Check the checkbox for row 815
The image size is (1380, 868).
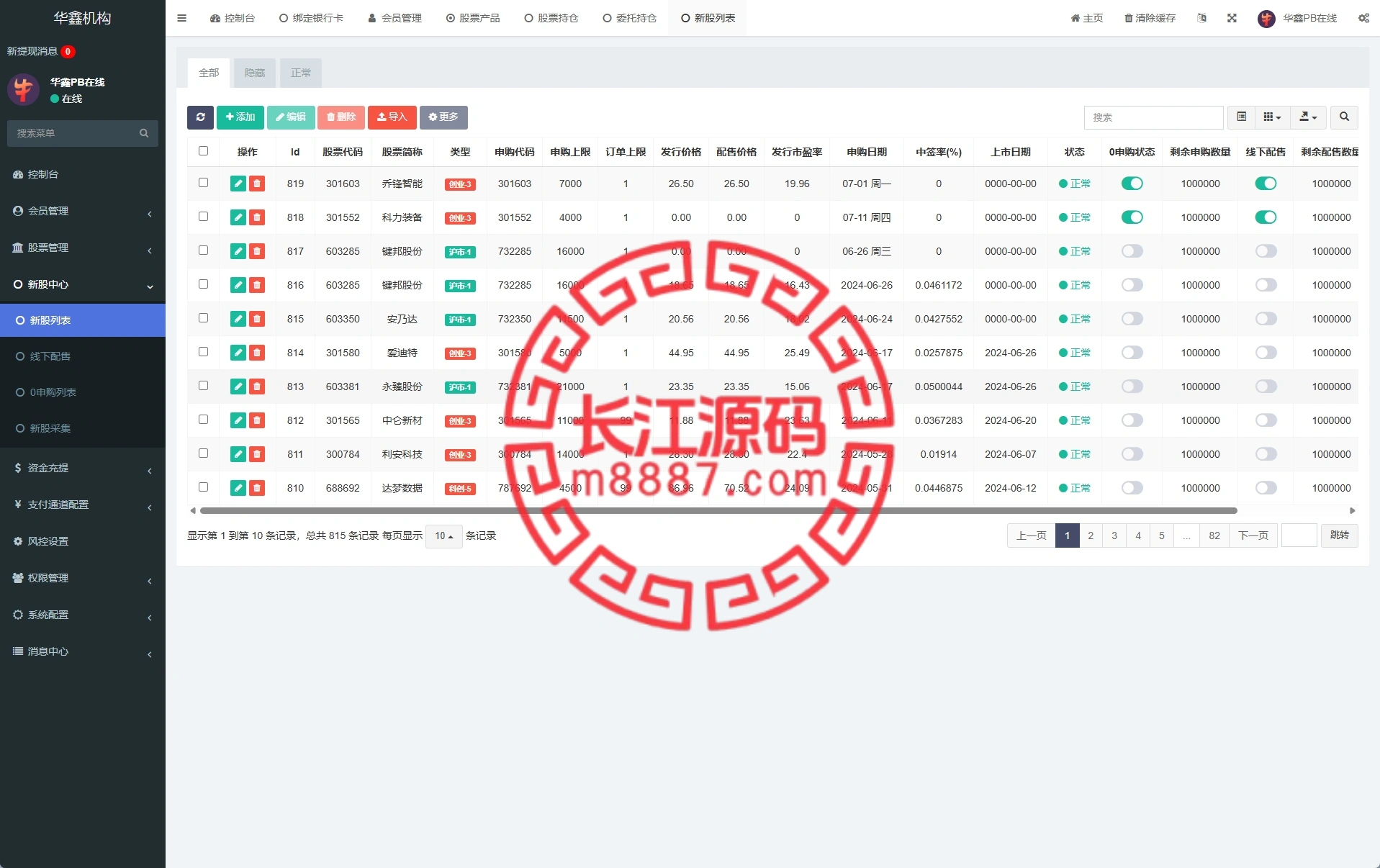pos(203,318)
